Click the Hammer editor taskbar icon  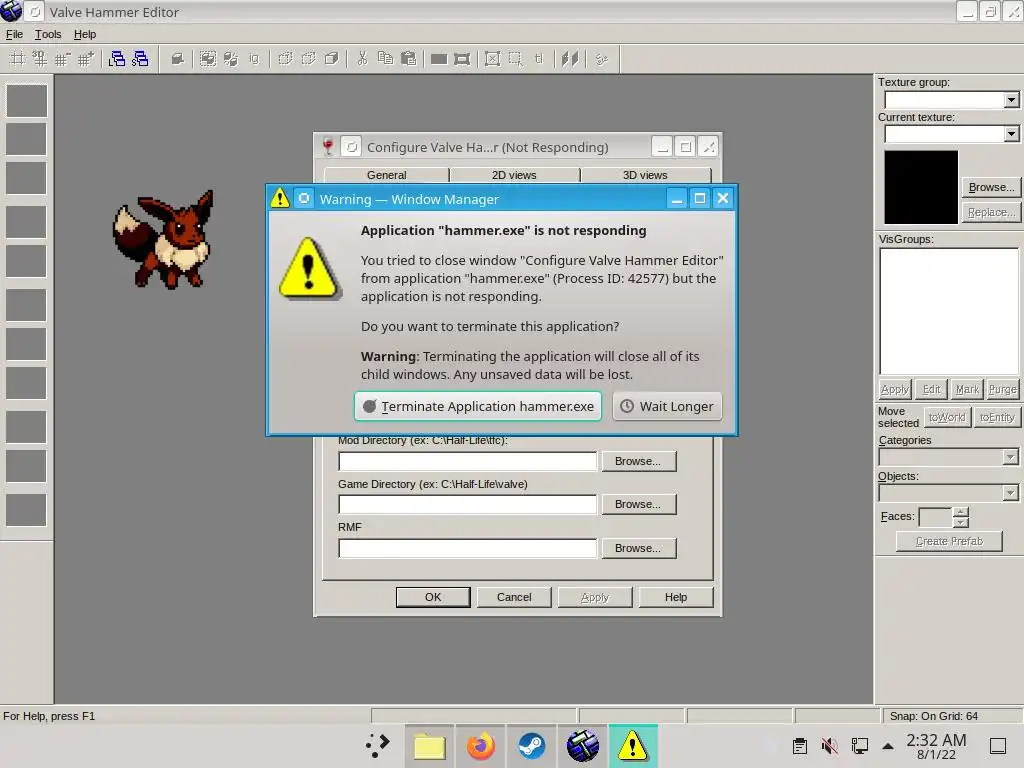pyautogui.click(x=583, y=746)
